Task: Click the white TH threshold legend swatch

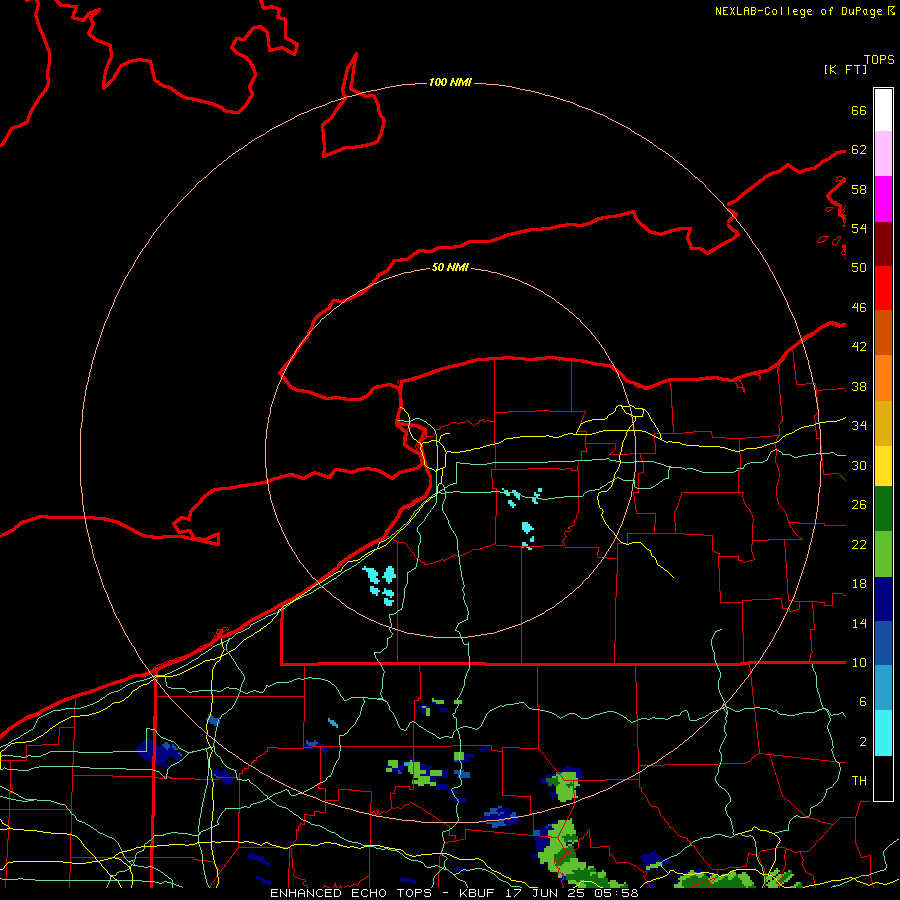Action: [883, 778]
